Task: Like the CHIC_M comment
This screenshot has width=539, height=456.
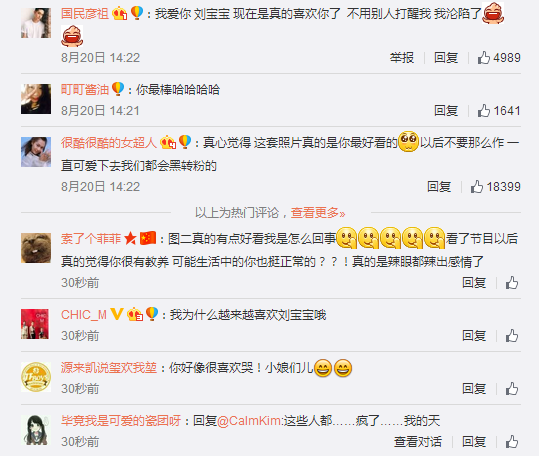Action: coord(512,336)
